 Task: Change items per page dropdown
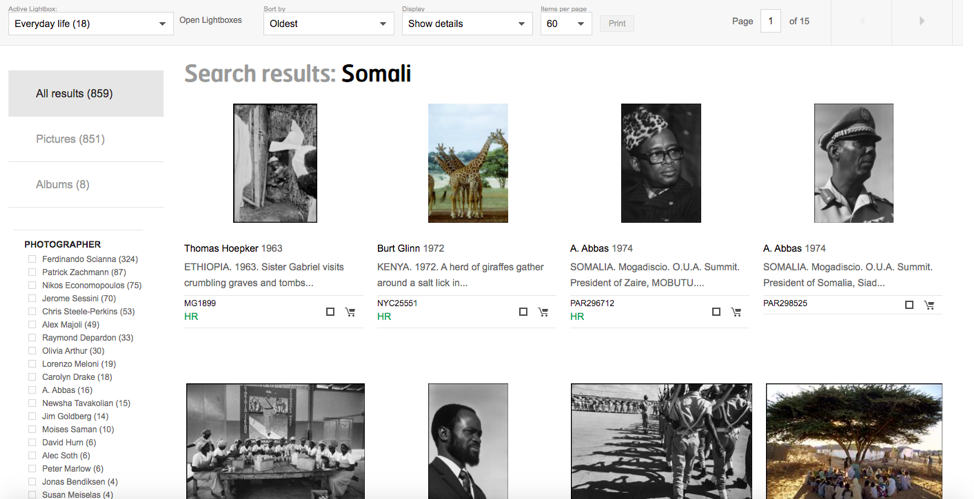coord(565,24)
